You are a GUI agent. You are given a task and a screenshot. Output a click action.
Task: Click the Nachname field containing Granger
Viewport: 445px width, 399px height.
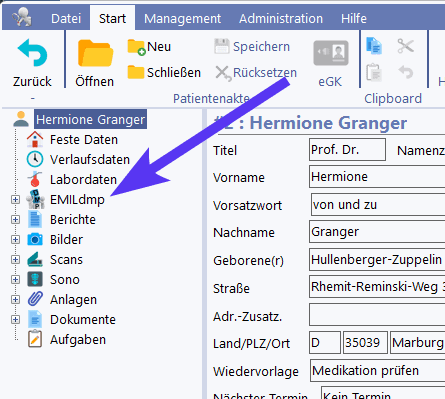(377, 231)
